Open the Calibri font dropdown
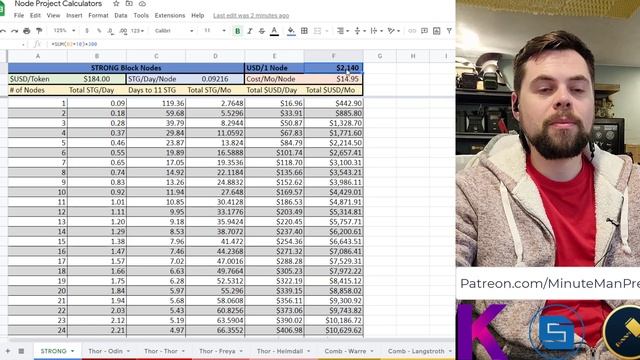640x360 pixels. pyautogui.click(x=174, y=31)
